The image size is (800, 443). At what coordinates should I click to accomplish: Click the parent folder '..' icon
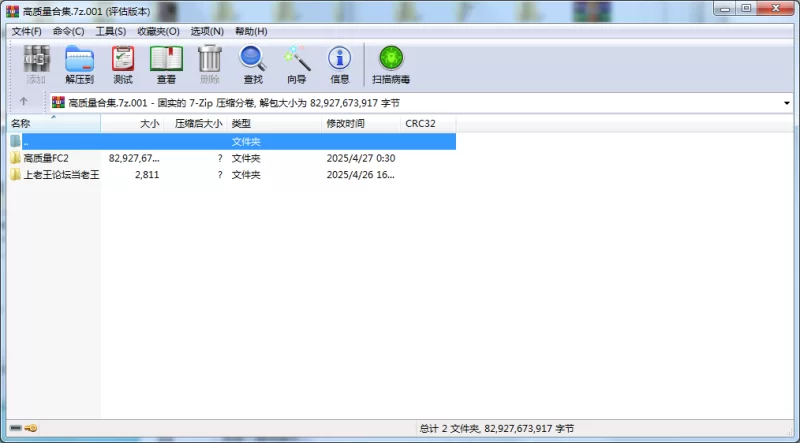coord(15,141)
